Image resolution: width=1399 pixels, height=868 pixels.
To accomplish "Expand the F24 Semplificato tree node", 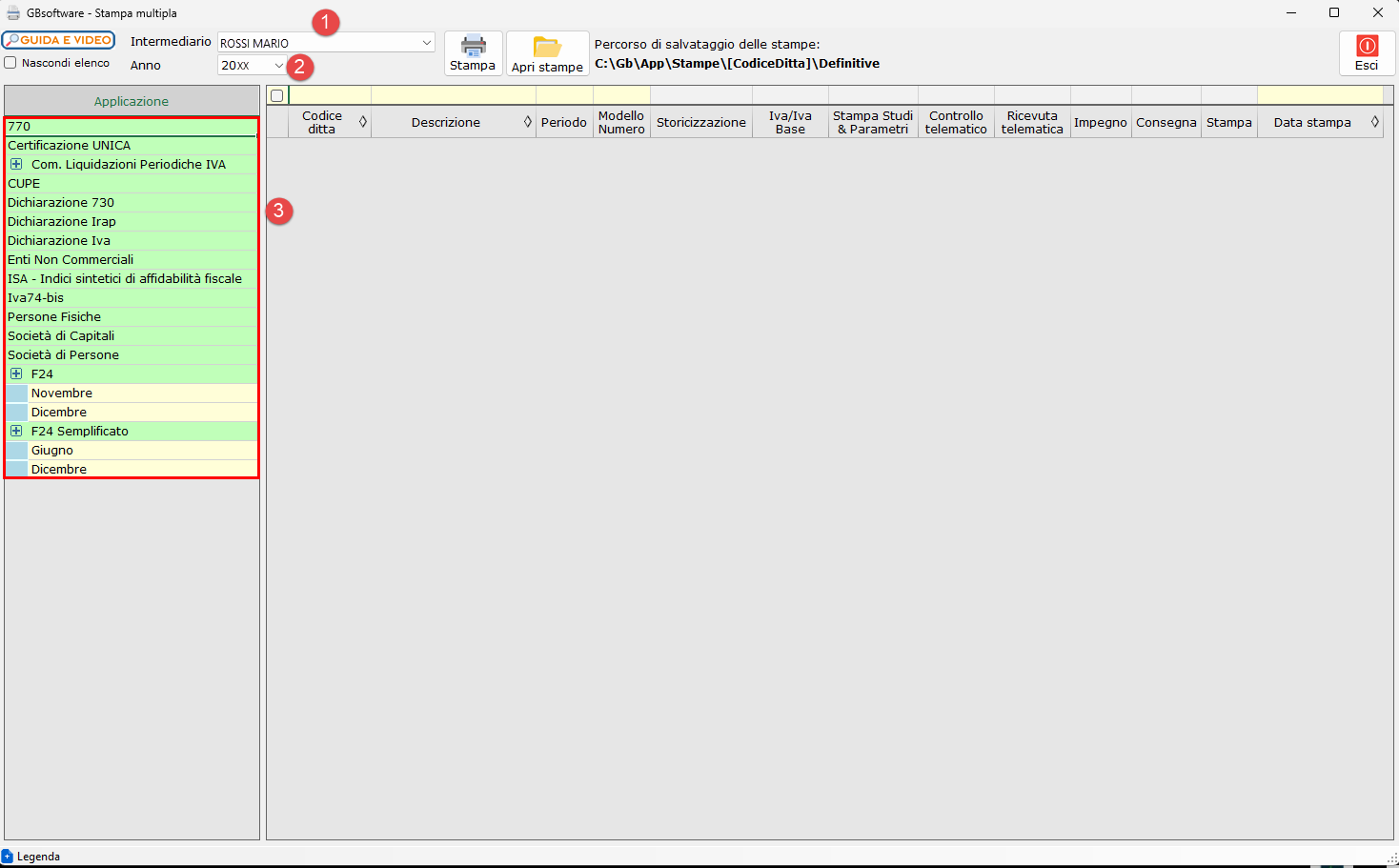I will [x=16, y=431].
